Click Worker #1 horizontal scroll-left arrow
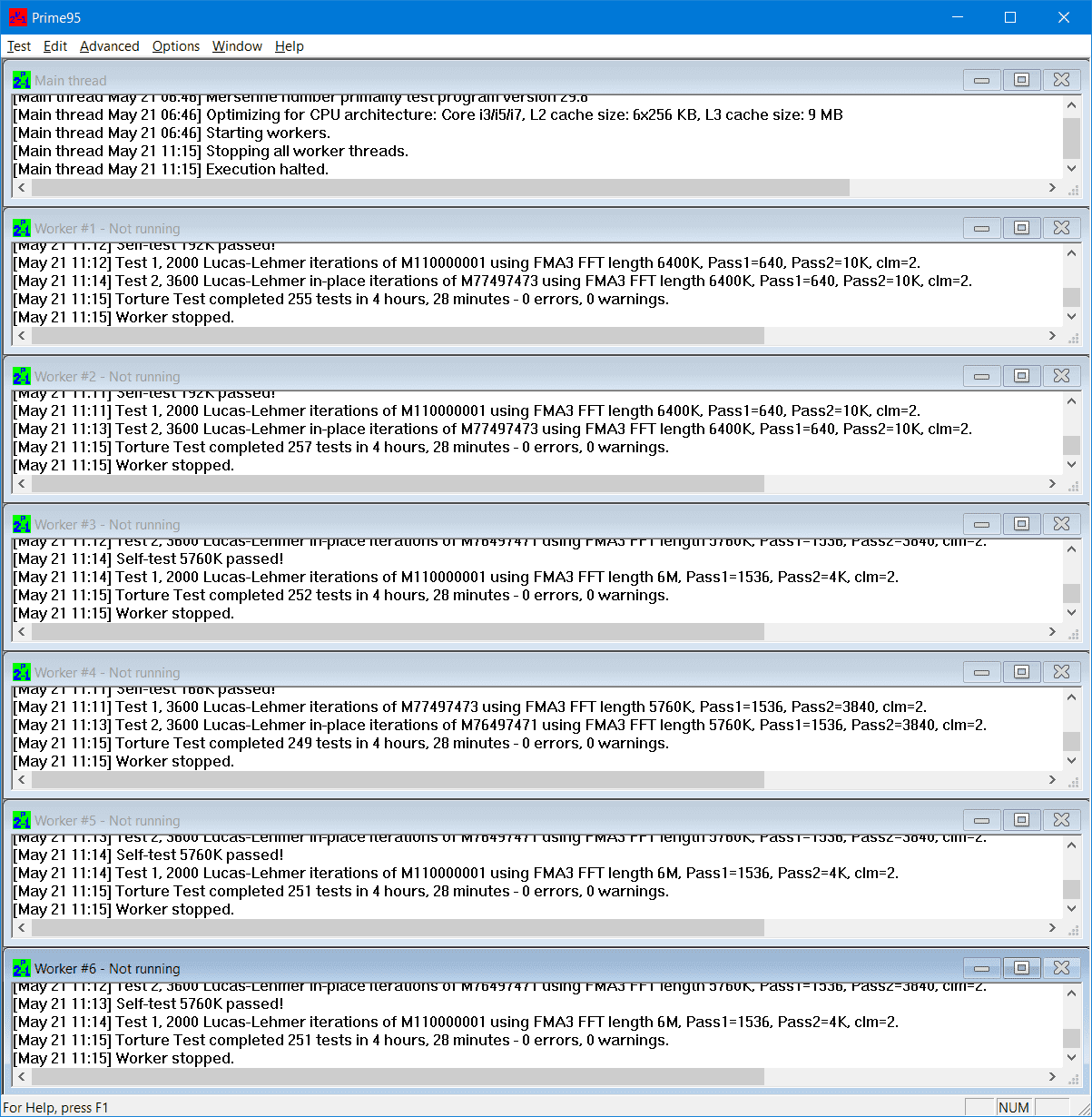Image resolution: width=1092 pixels, height=1117 pixels. coord(22,336)
